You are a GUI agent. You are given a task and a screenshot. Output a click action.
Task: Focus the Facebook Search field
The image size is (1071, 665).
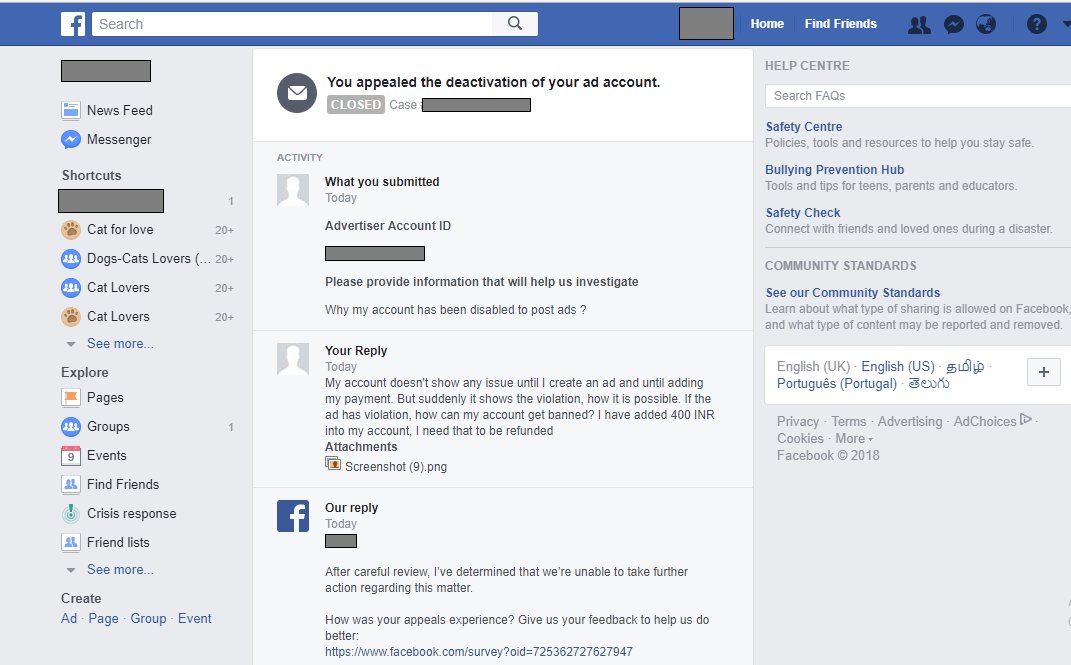(292, 24)
